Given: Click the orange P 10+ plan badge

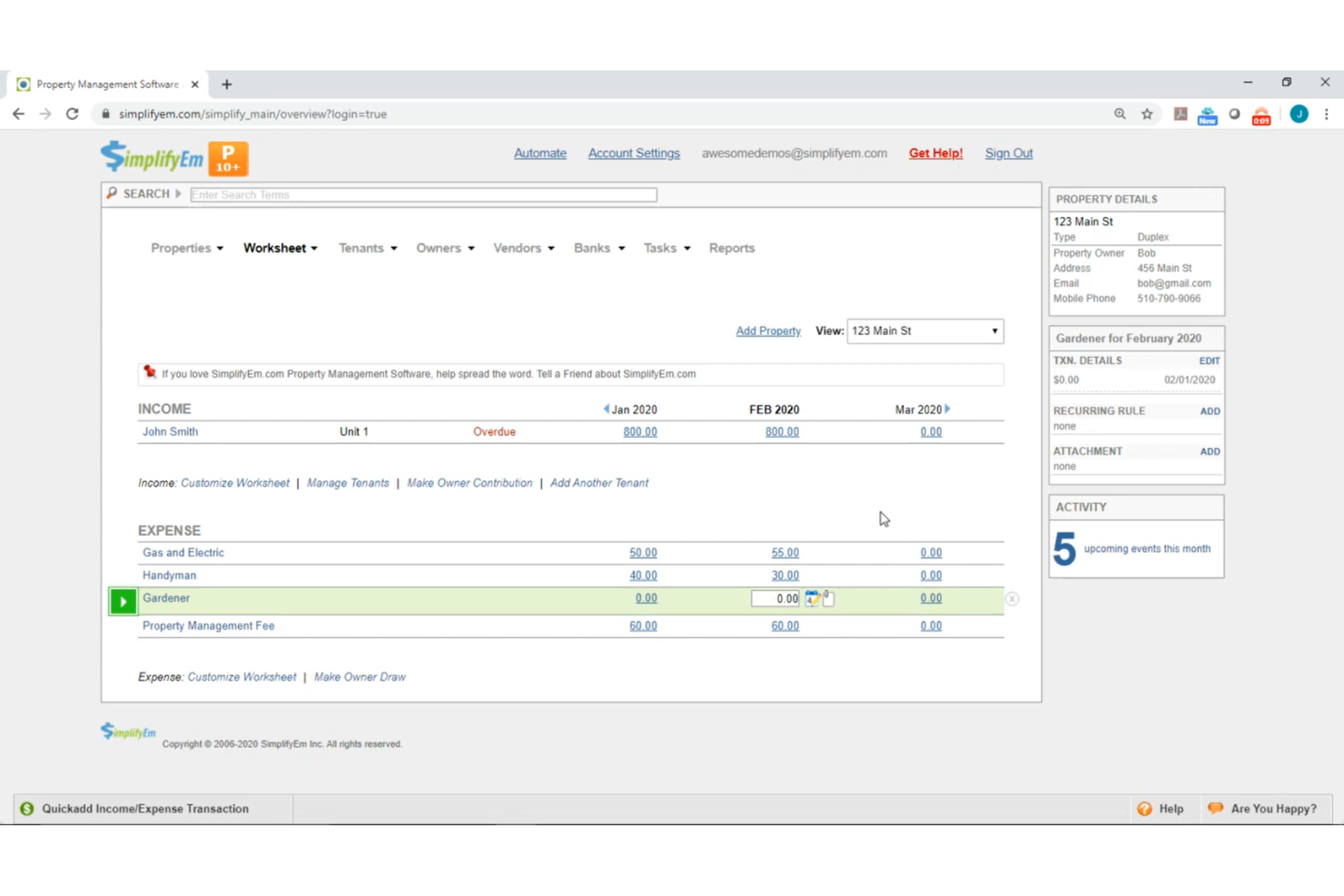Looking at the screenshot, I should (x=228, y=159).
